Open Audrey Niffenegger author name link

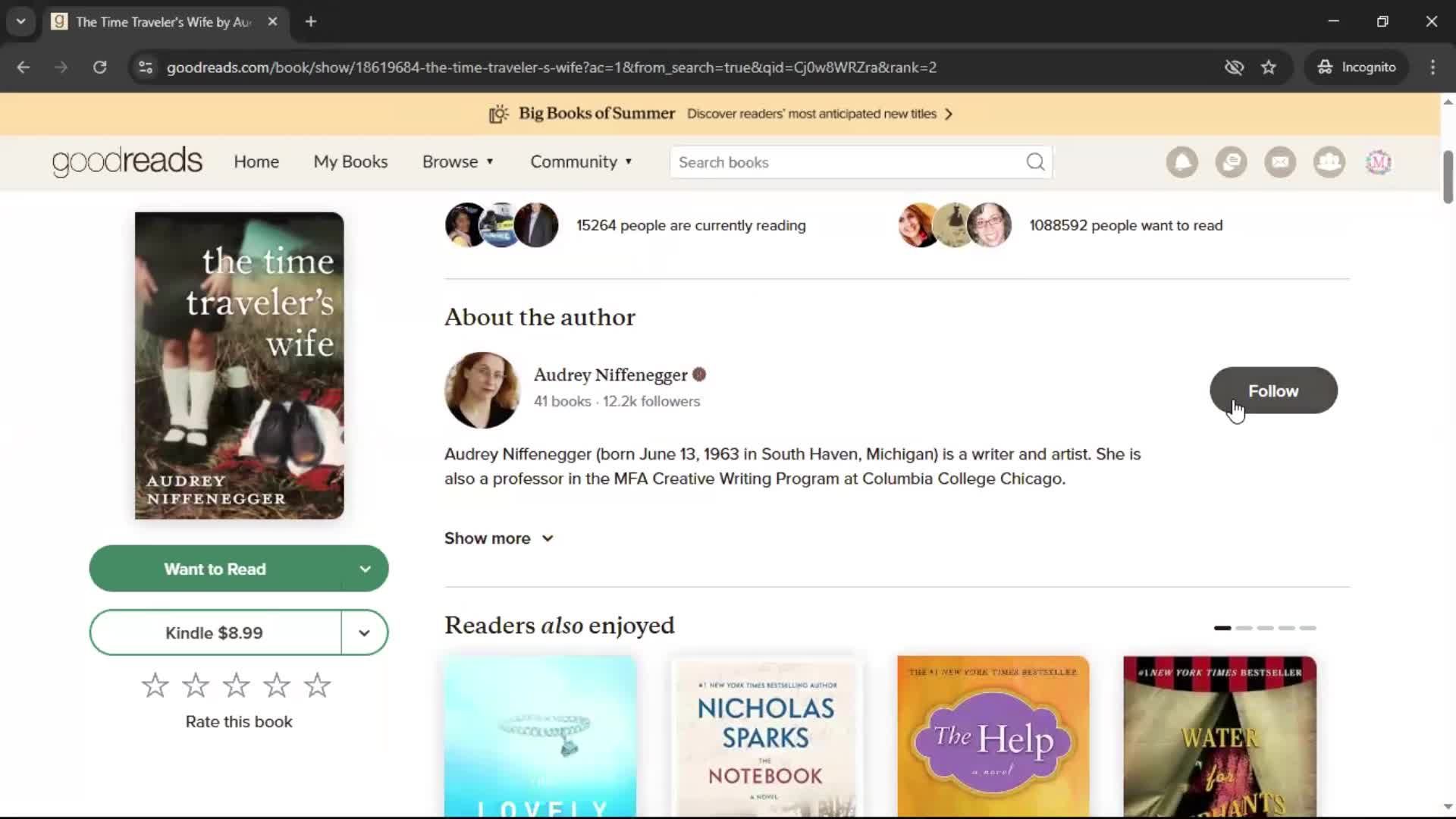[x=610, y=375]
